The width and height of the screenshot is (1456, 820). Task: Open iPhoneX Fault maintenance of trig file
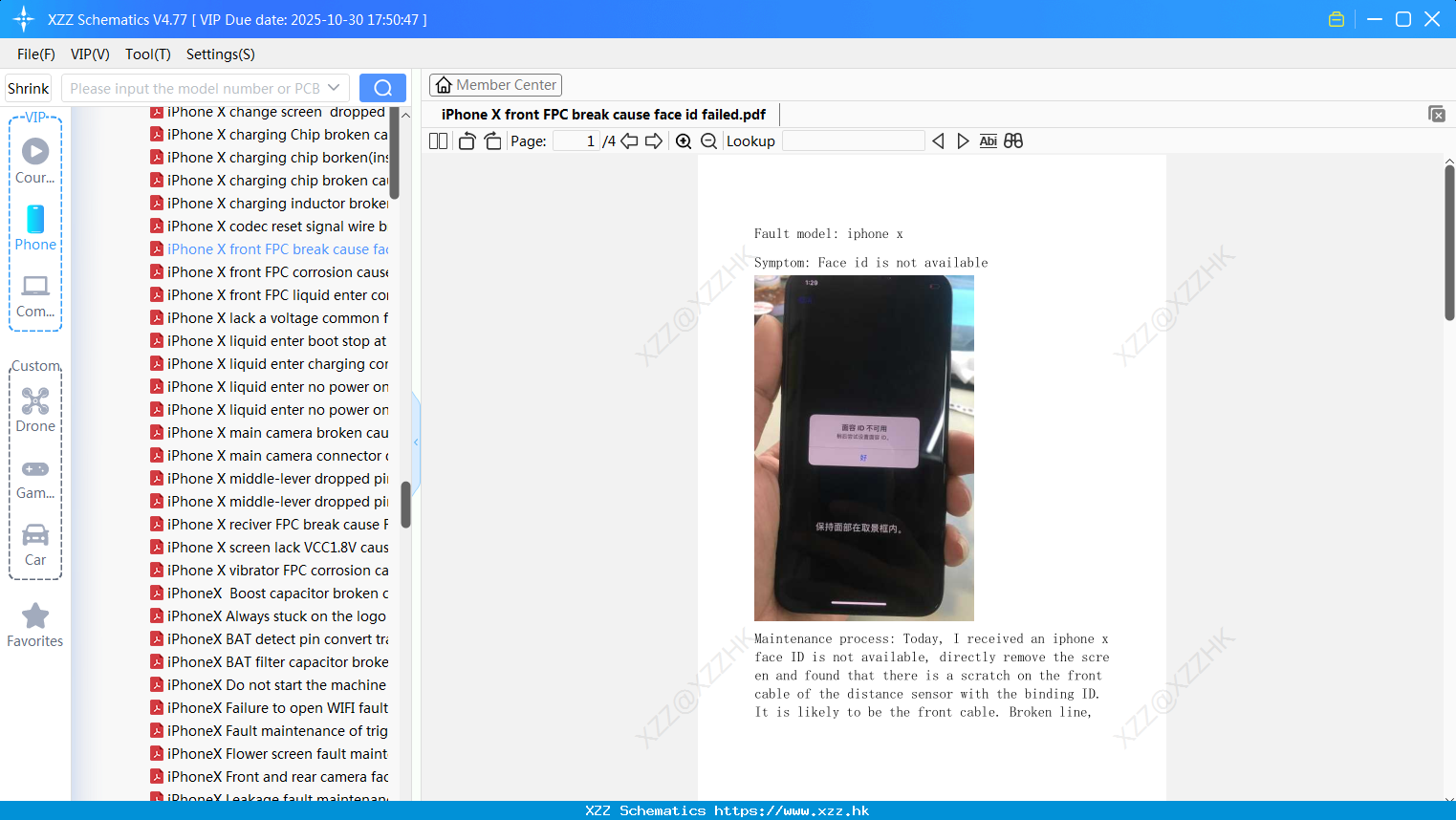click(x=268, y=731)
